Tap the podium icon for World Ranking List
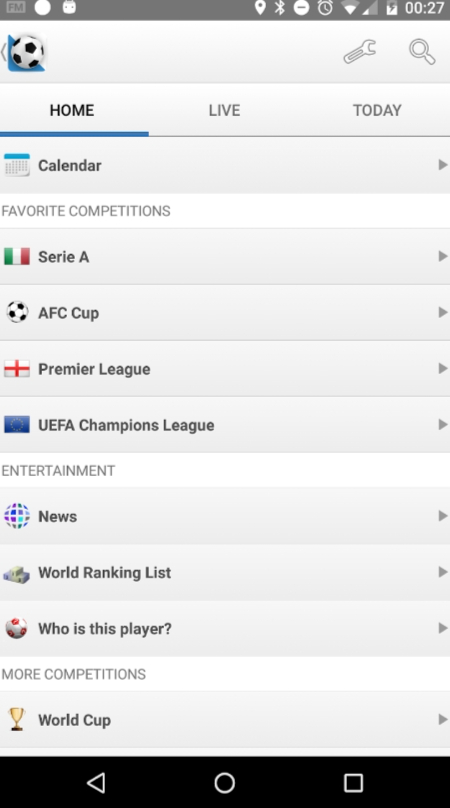Image resolution: width=450 pixels, height=808 pixels. coord(17,574)
